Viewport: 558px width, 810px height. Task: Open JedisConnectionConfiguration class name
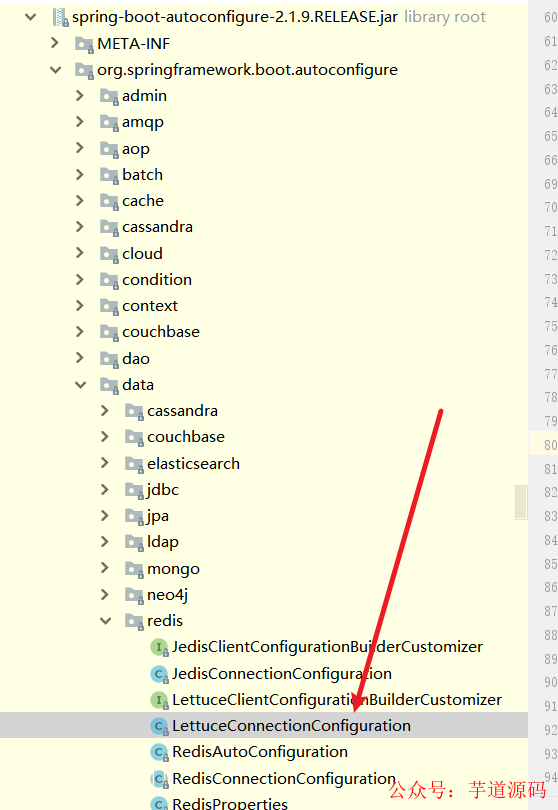pos(282,674)
